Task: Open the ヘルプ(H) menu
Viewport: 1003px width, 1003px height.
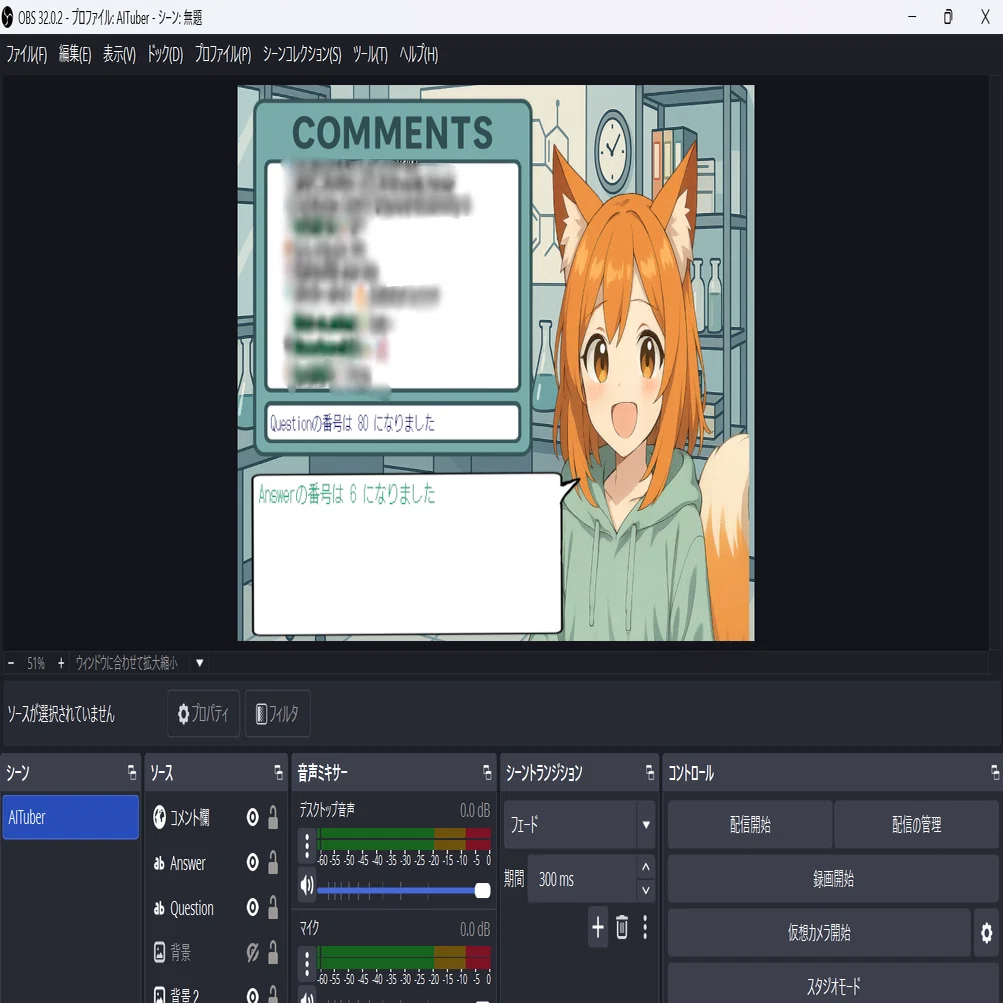Action: point(419,54)
